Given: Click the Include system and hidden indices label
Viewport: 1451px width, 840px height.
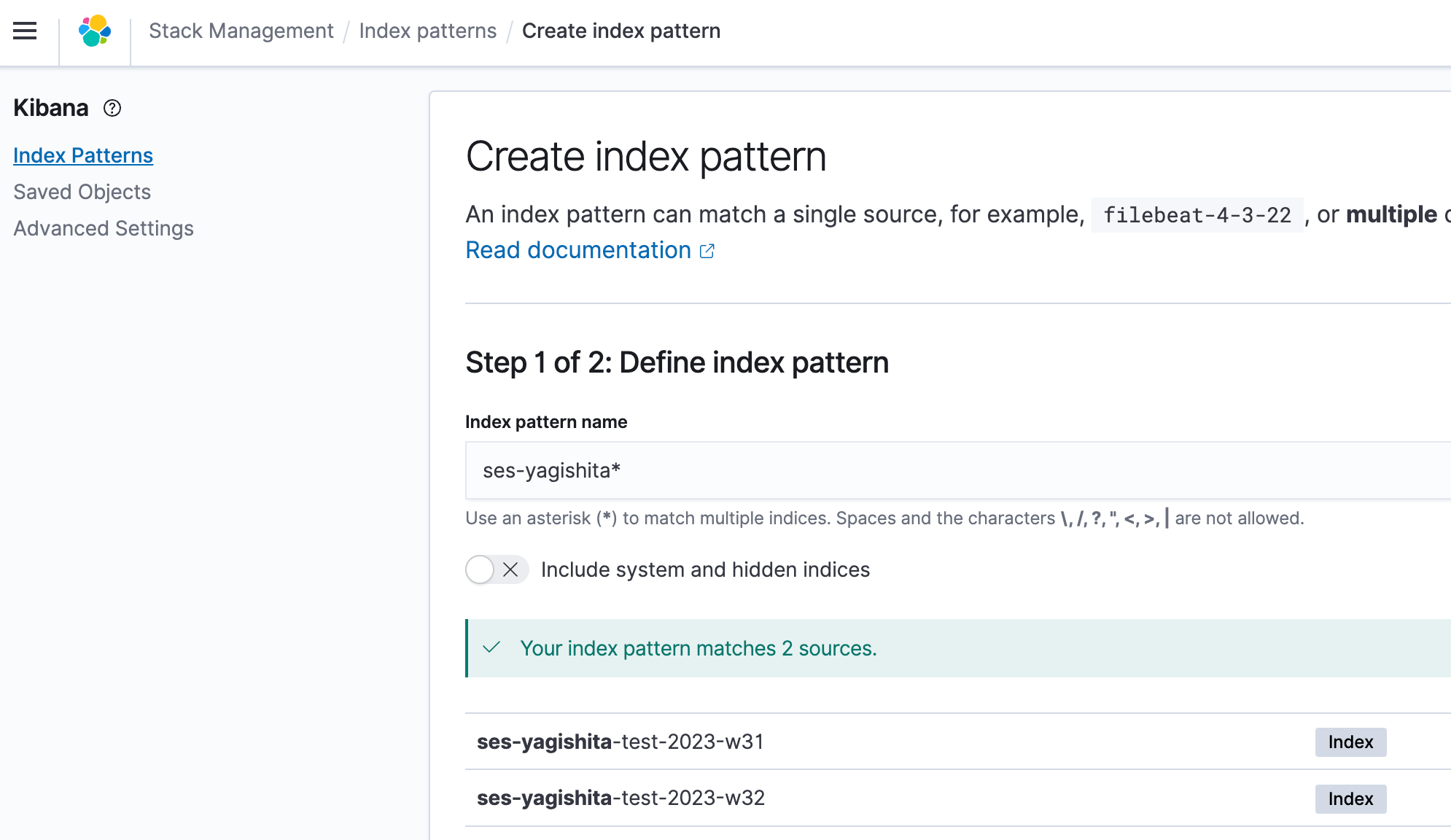Looking at the screenshot, I should click(705, 569).
